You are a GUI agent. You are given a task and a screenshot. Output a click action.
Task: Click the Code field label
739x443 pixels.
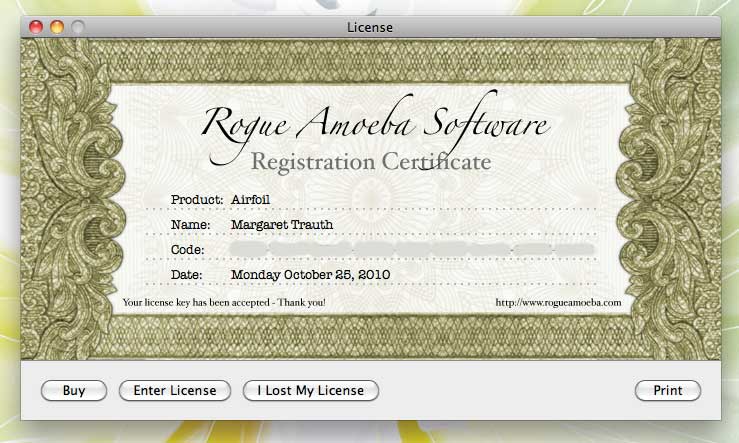(x=188, y=249)
